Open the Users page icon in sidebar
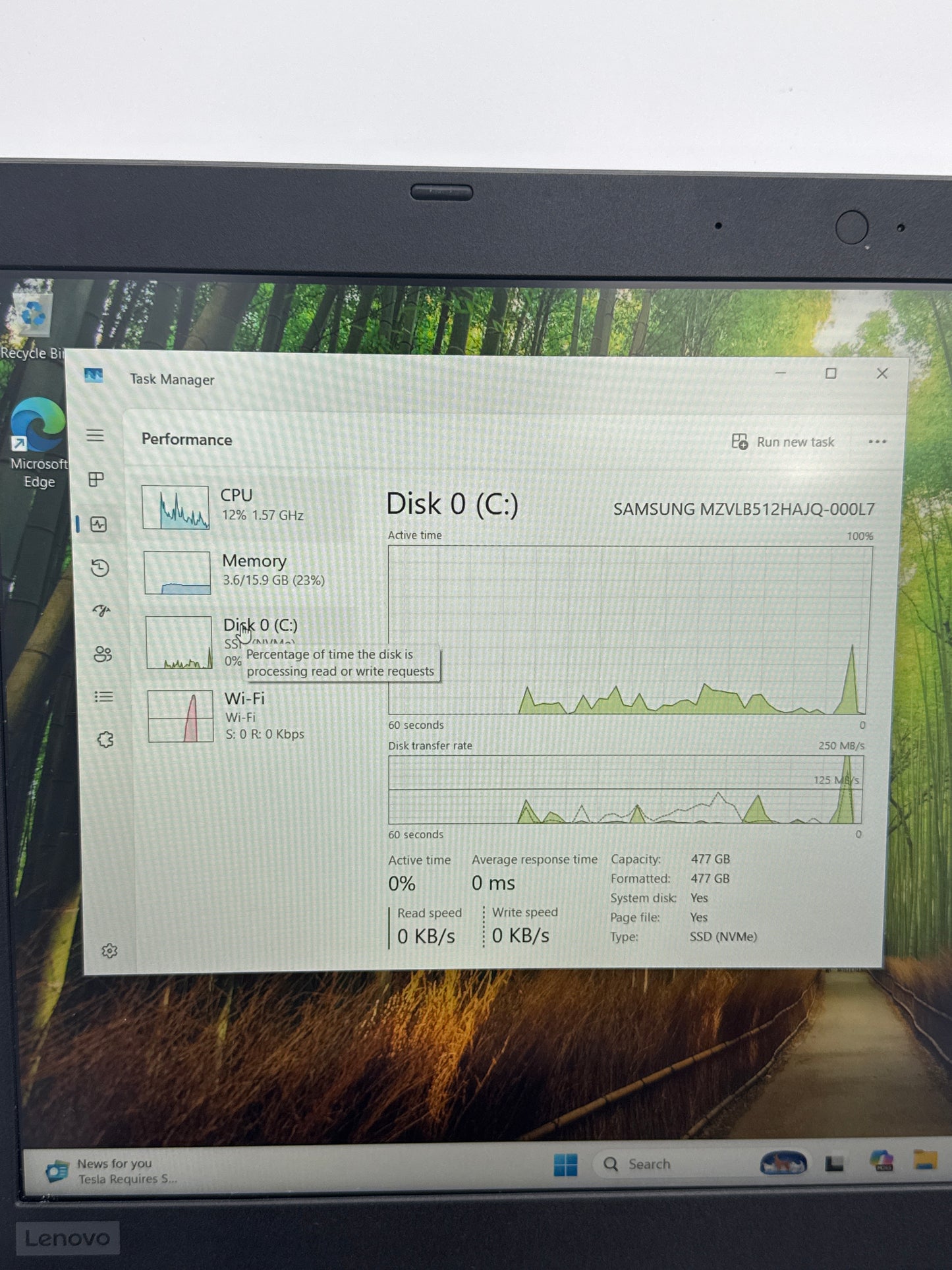 click(x=103, y=654)
